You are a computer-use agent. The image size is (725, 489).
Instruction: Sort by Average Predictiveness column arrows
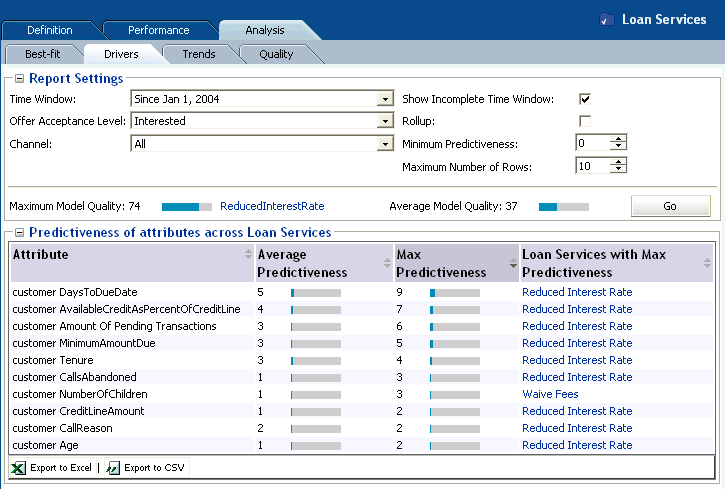[387, 264]
